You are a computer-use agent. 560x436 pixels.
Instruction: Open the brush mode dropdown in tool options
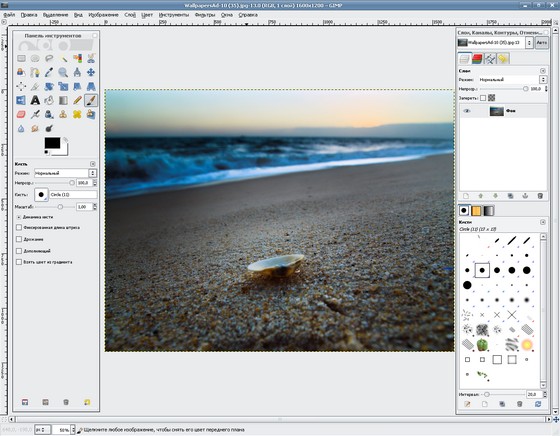[65, 173]
